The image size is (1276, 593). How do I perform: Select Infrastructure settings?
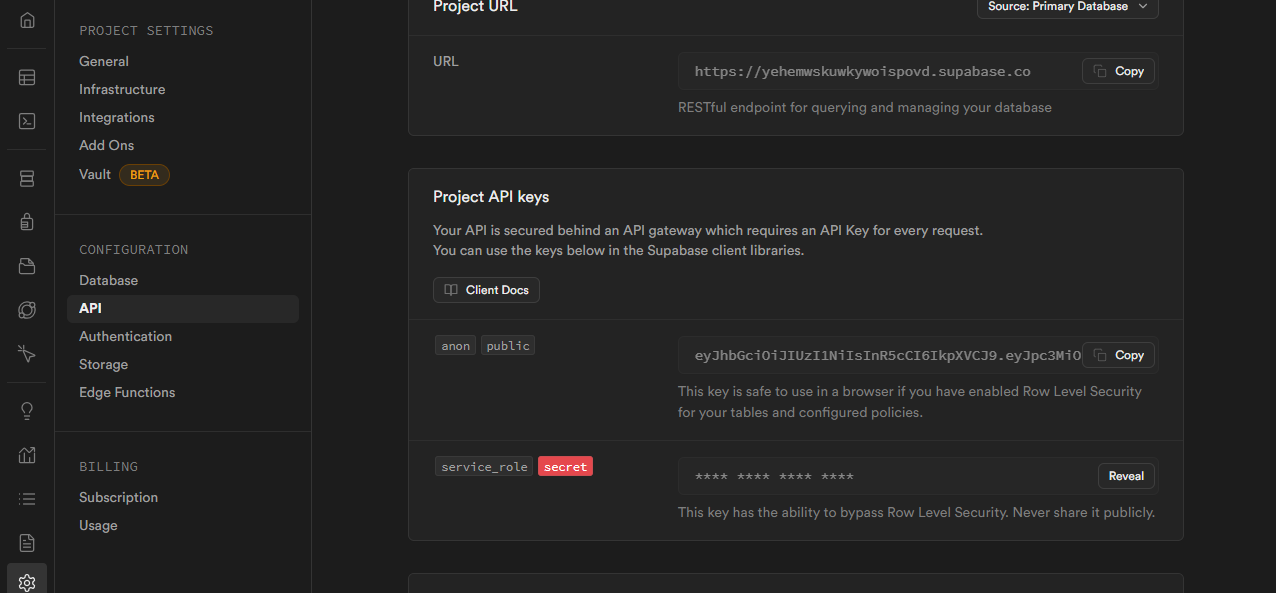122,89
